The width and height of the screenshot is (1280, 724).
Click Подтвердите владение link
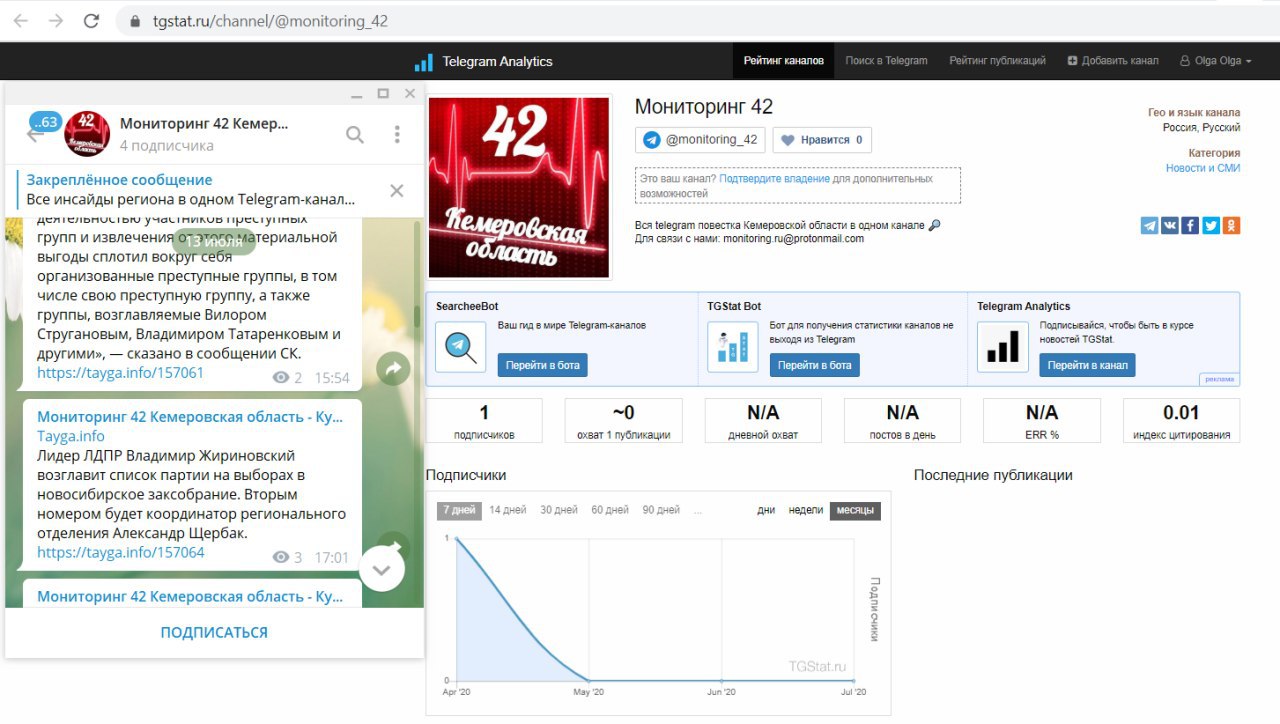pyautogui.click(x=774, y=179)
